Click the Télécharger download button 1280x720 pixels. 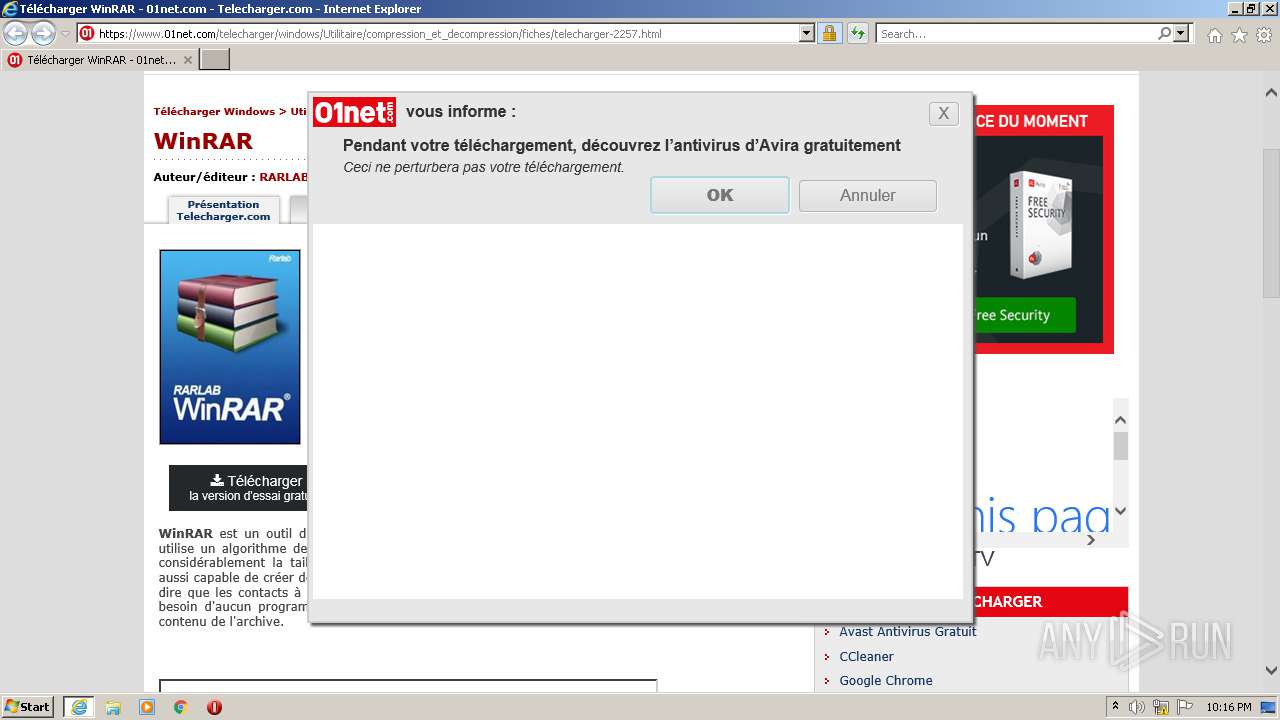pos(239,487)
